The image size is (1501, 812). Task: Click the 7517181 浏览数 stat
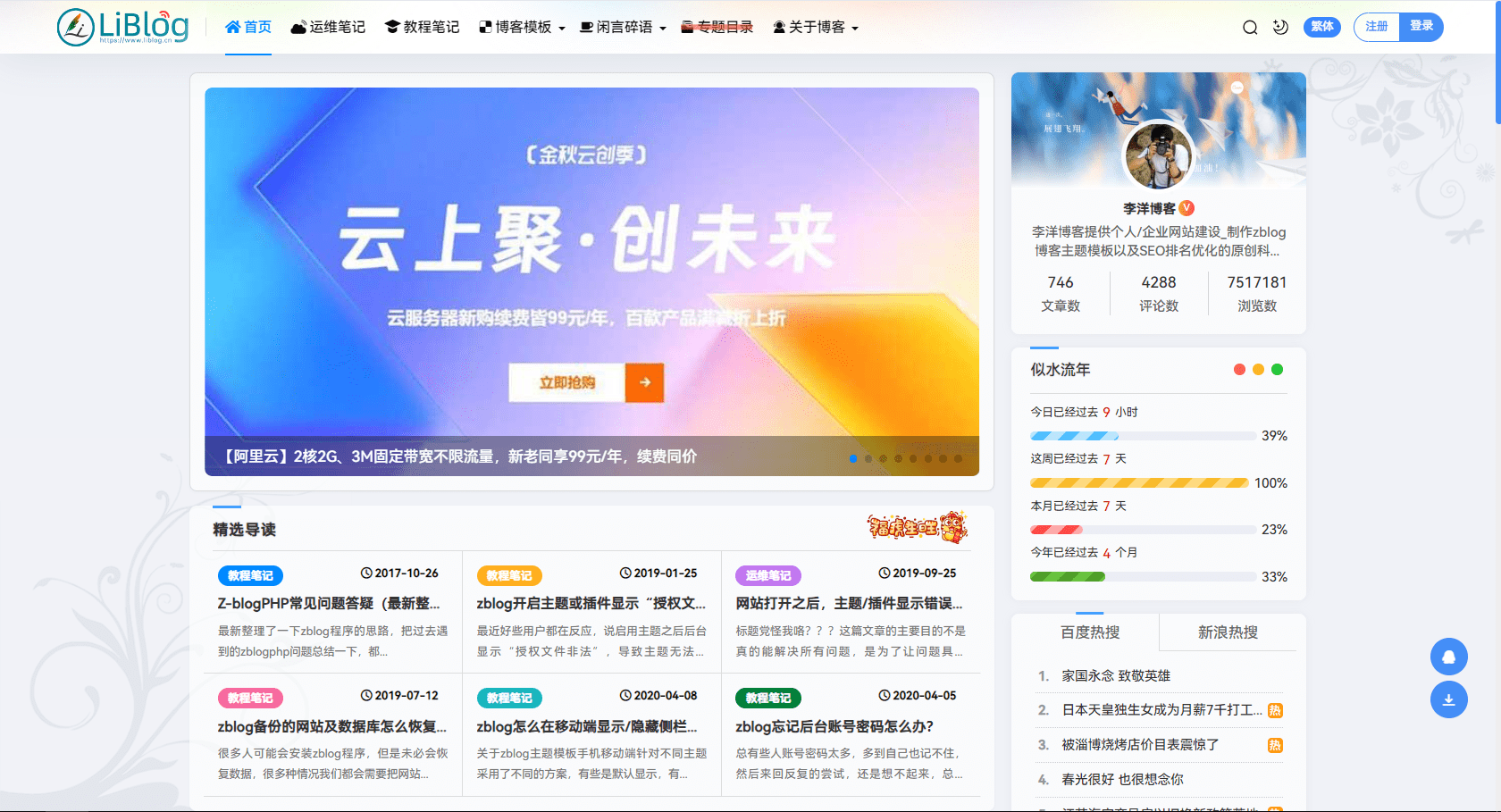(1257, 293)
